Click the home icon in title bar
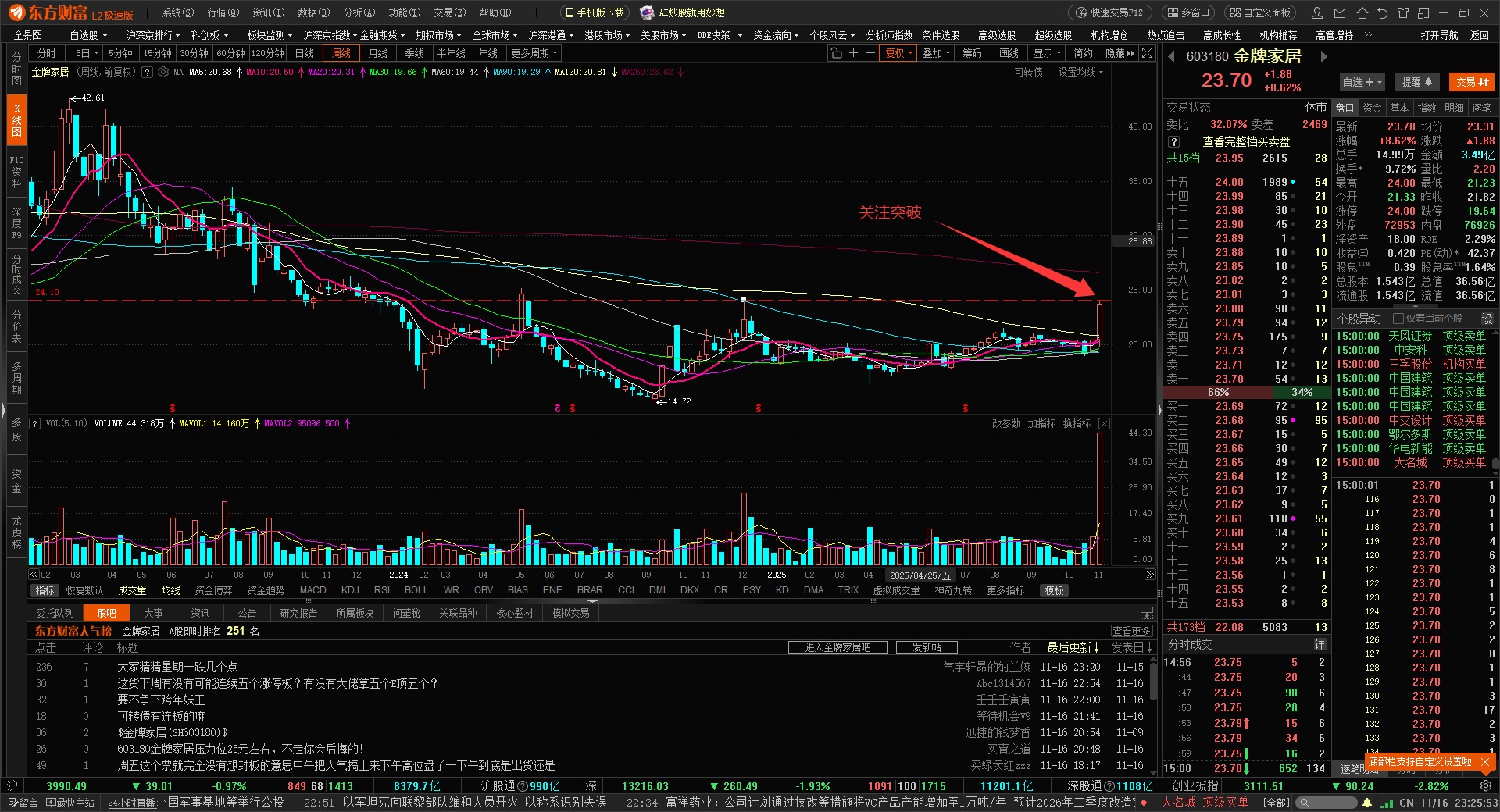1500x812 pixels. point(1362,12)
